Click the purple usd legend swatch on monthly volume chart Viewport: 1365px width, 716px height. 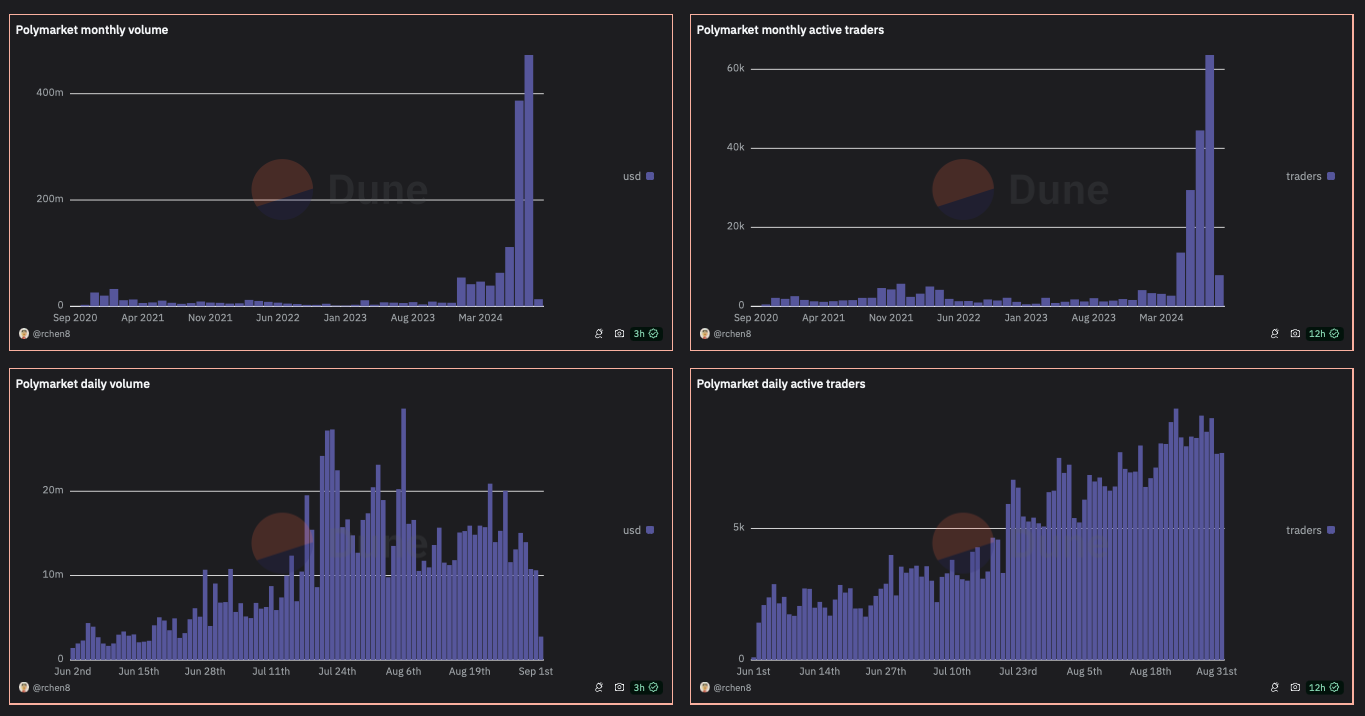(651, 176)
